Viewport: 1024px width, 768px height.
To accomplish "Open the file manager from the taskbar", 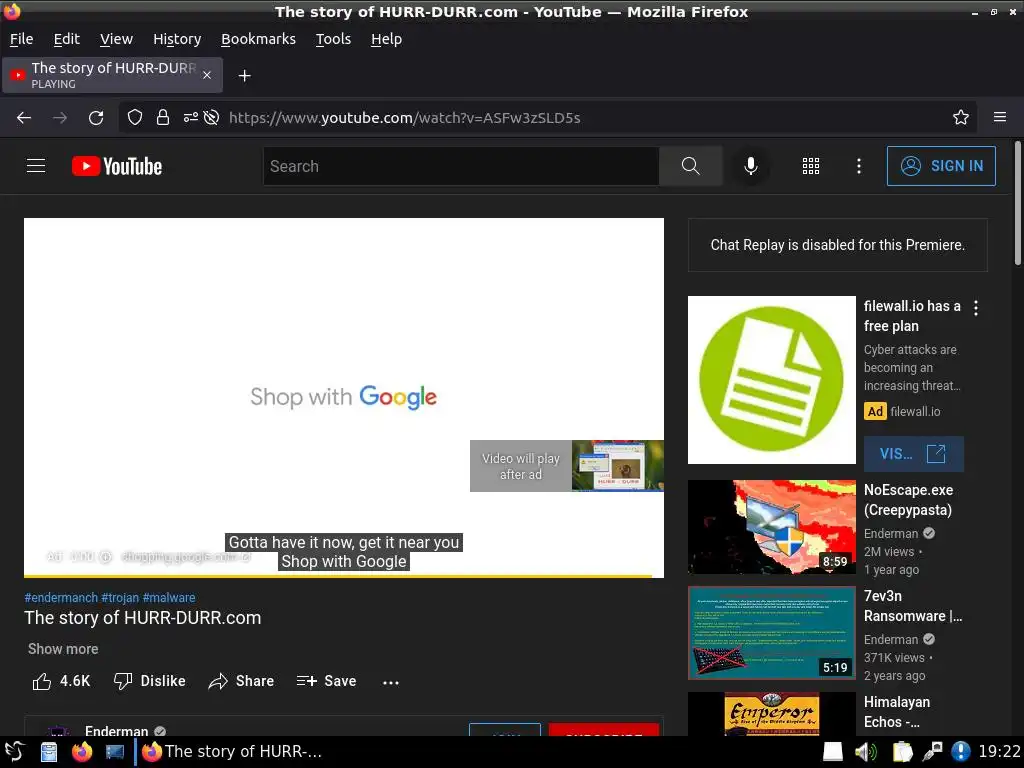I will pyautogui.click(x=49, y=752).
